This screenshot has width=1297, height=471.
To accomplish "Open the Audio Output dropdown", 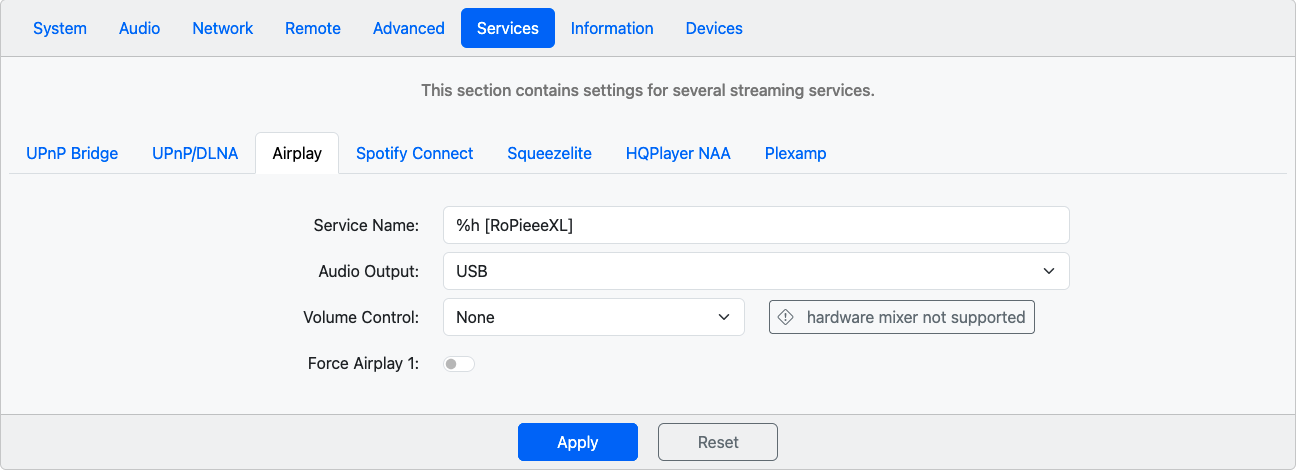I will 756,271.
